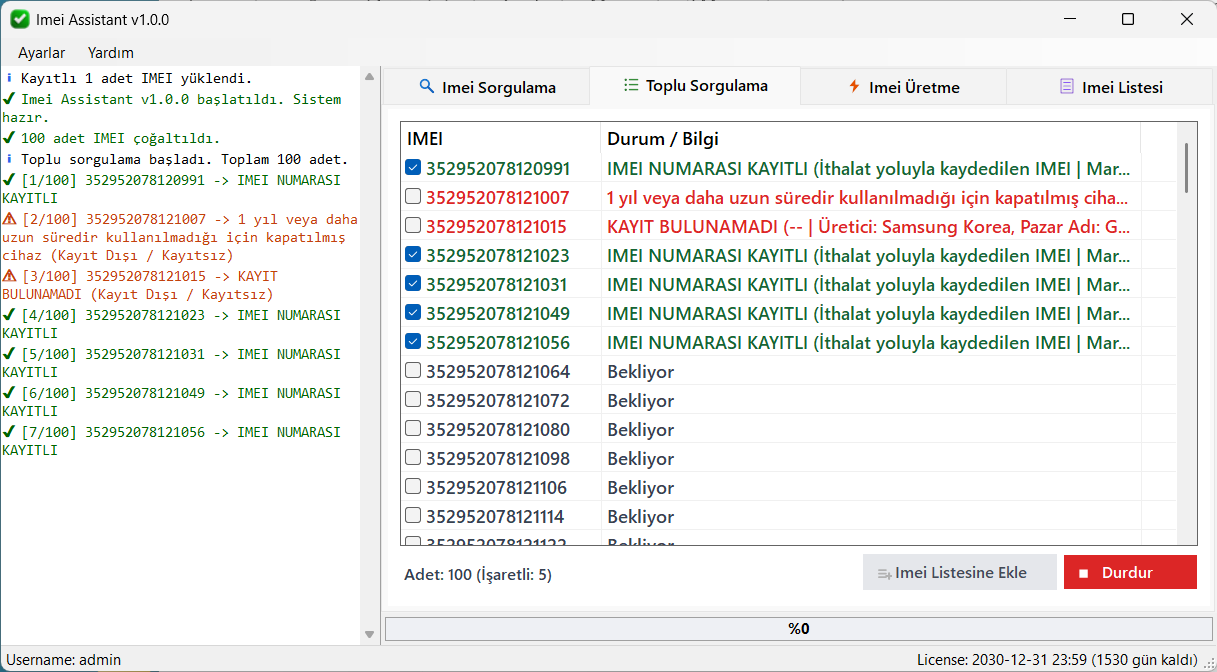Open the Ayarlar menu
The height and width of the screenshot is (672, 1217).
tap(41, 52)
